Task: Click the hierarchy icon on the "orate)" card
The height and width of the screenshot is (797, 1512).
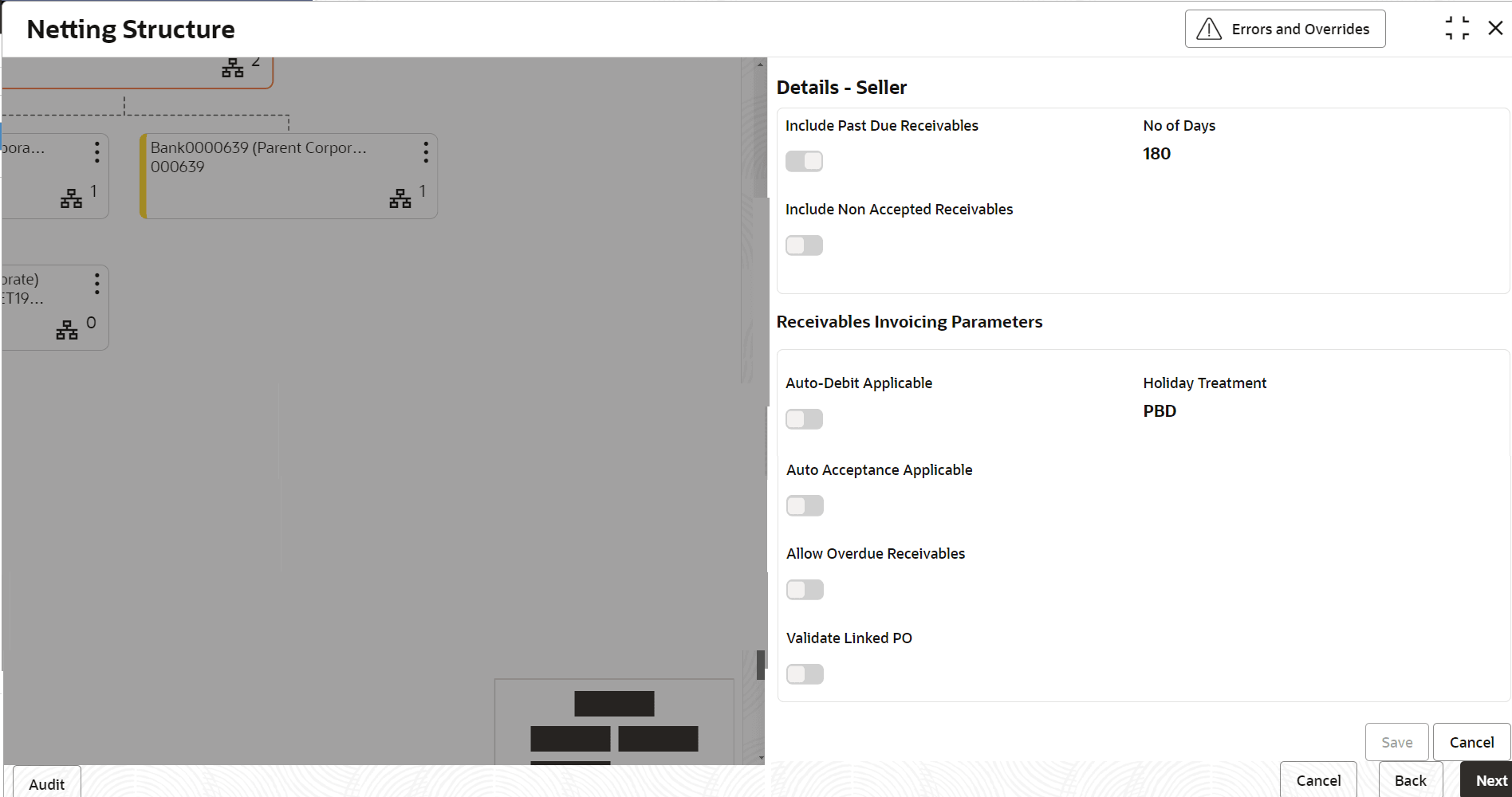Action: (x=67, y=330)
